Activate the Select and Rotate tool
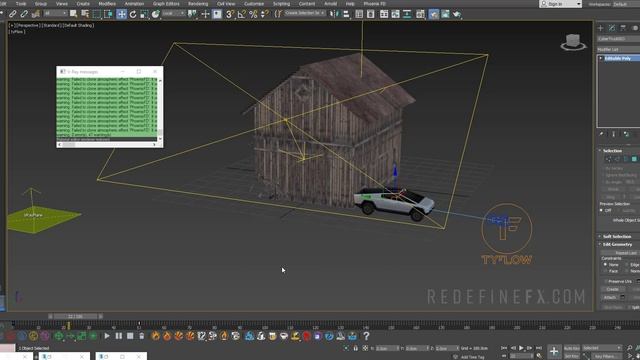640x360 pixels. tap(133, 14)
